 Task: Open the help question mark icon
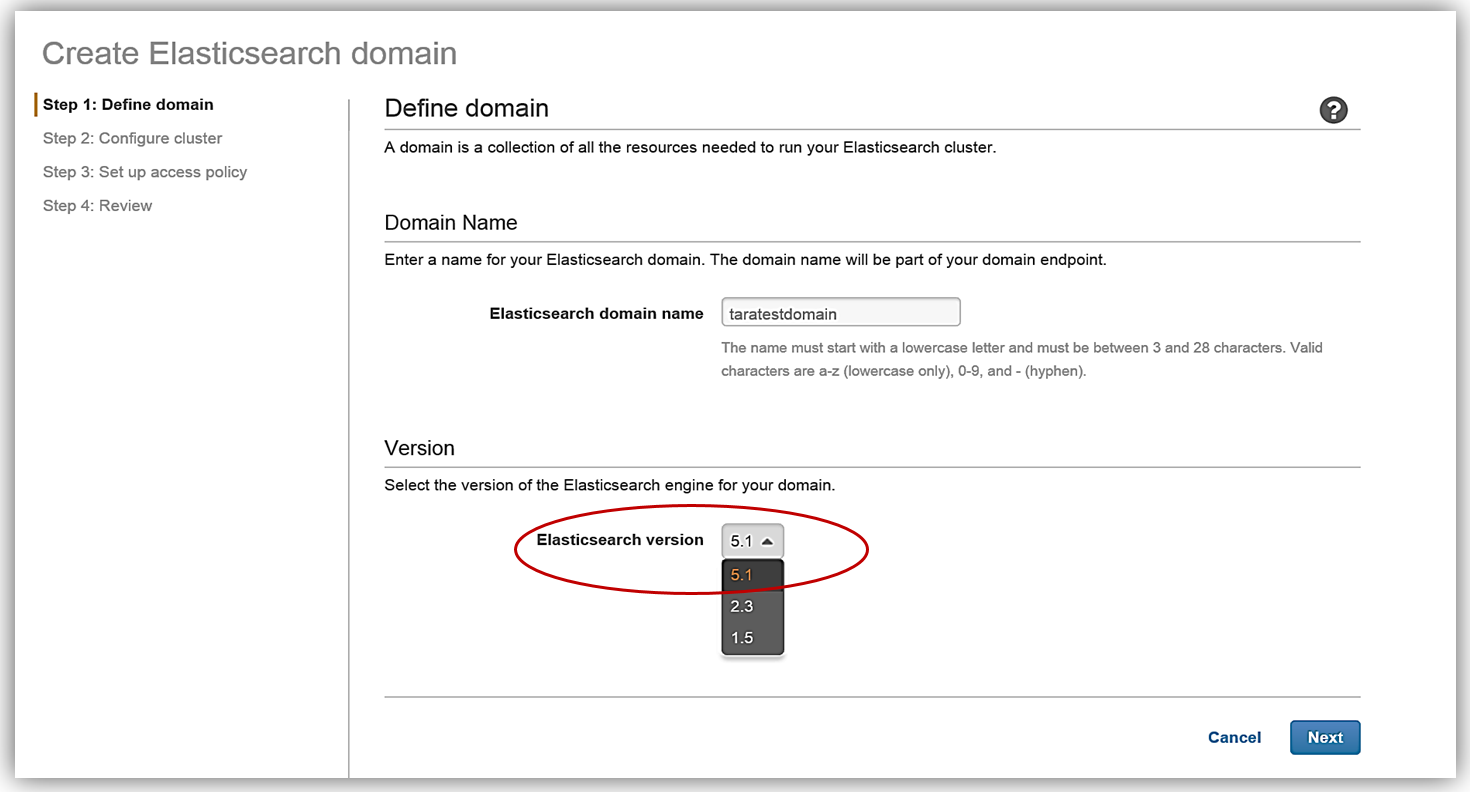1333,111
